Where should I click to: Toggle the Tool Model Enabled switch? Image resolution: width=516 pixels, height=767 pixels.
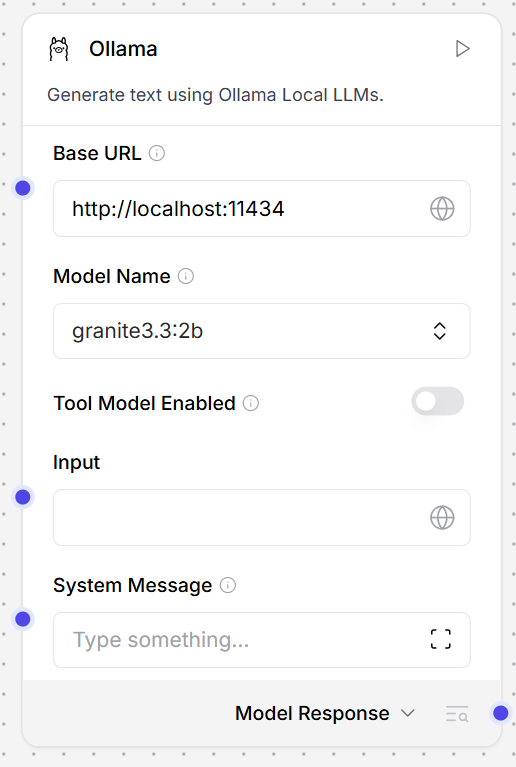click(438, 402)
